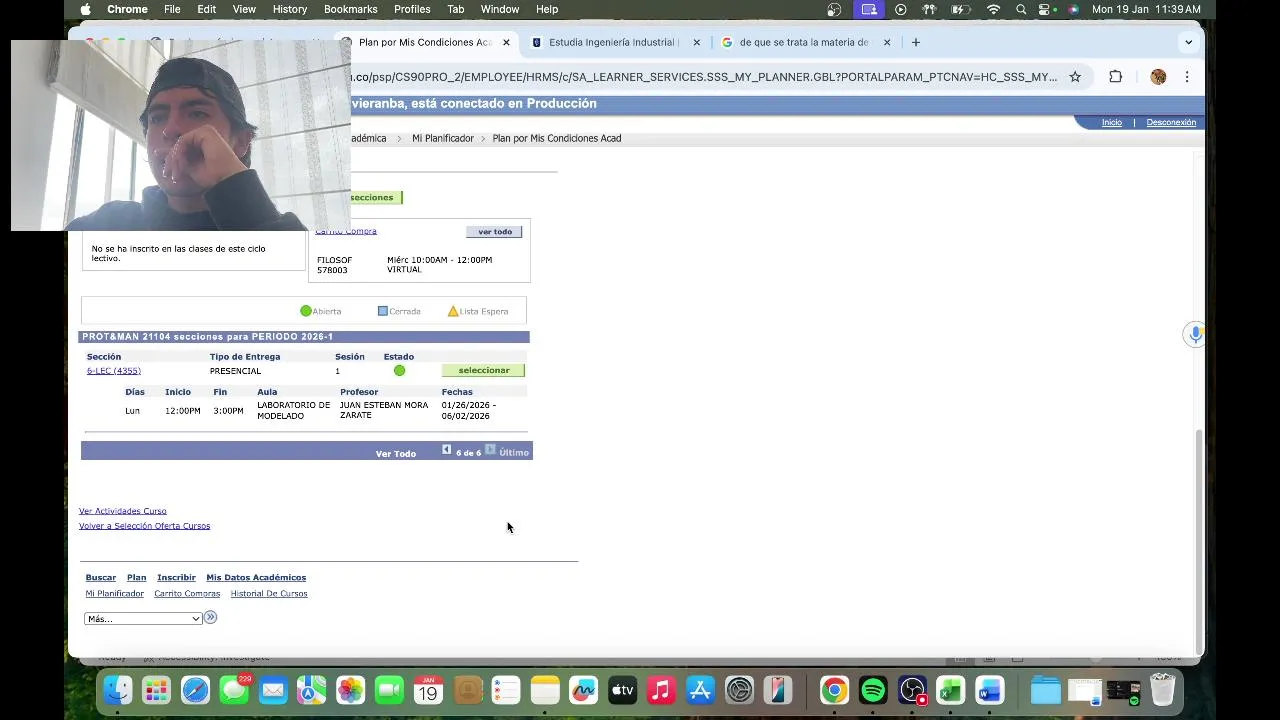Screen dimensions: 1280x720
Task: Close the Plan por Mis Condiciones tab
Action: (x=506, y=42)
